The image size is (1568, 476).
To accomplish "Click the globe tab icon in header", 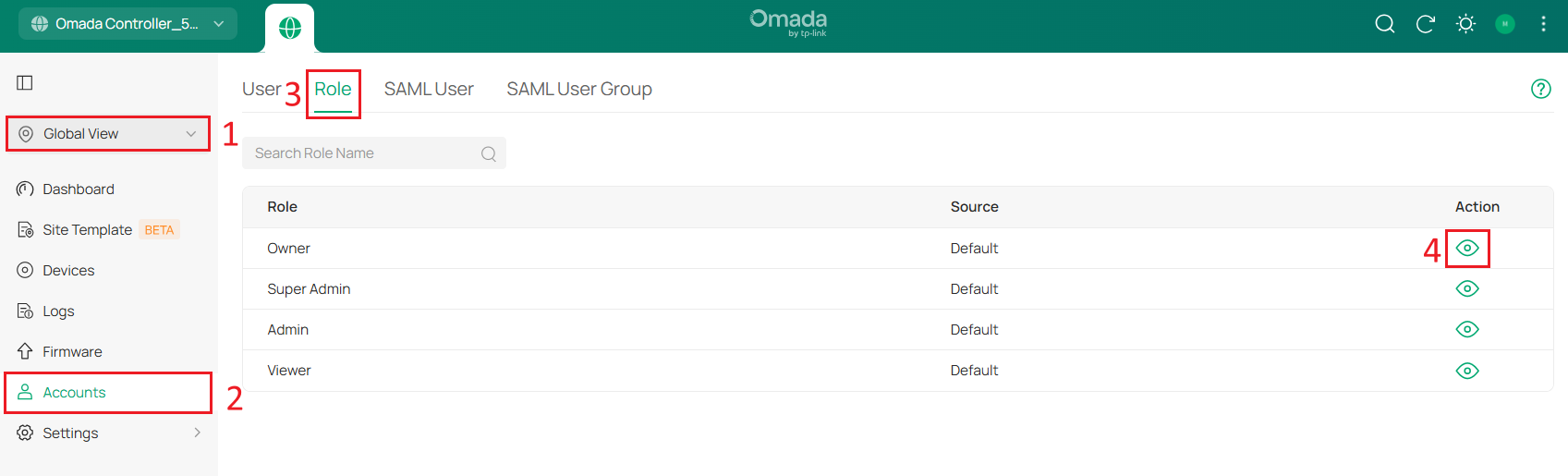I will coord(289,29).
